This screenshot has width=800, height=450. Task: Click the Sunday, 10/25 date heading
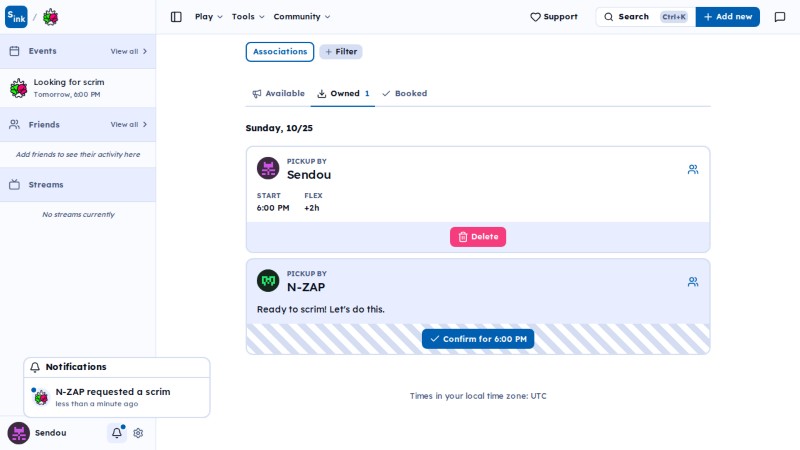[279, 128]
